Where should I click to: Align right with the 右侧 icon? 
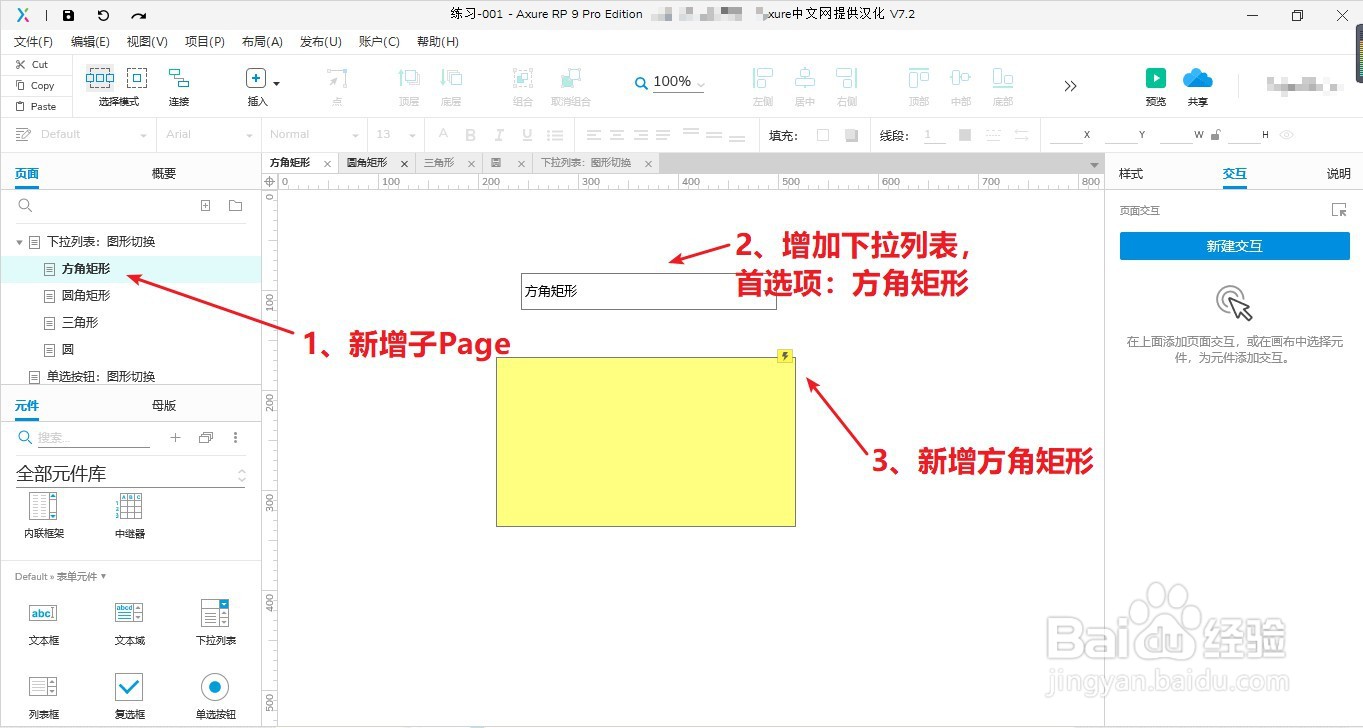[x=847, y=78]
